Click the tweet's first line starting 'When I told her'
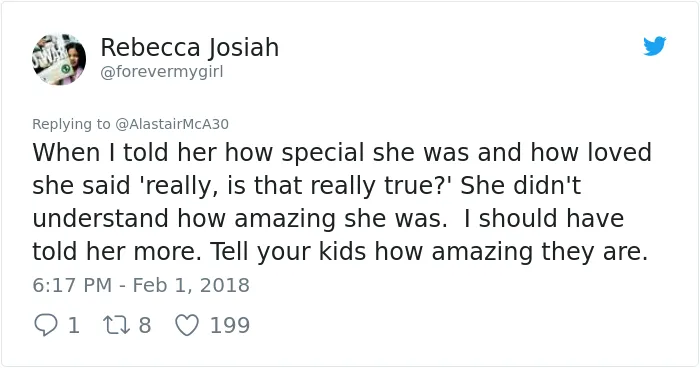The width and height of the screenshot is (700, 368). [342, 152]
